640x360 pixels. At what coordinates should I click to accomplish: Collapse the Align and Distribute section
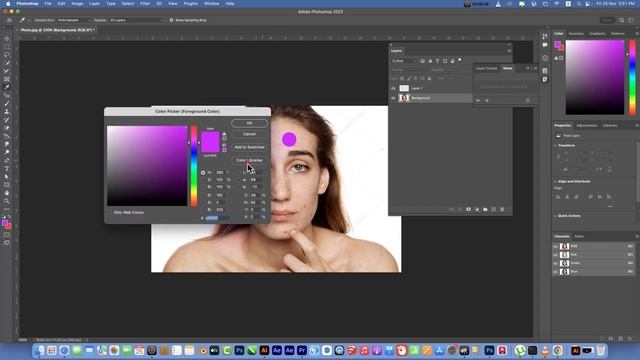(556, 181)
